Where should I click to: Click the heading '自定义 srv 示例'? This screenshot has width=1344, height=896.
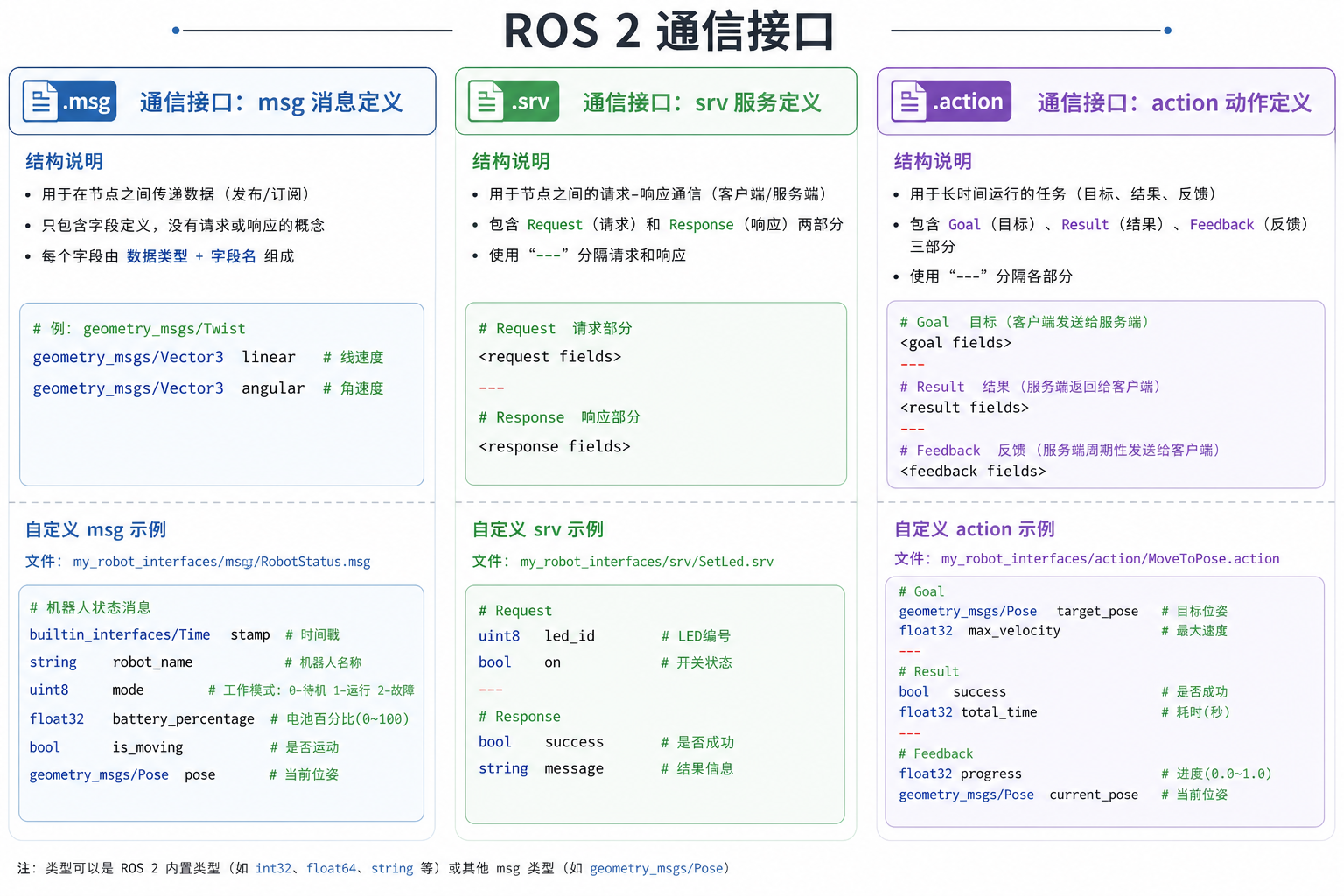coord(538,529)
